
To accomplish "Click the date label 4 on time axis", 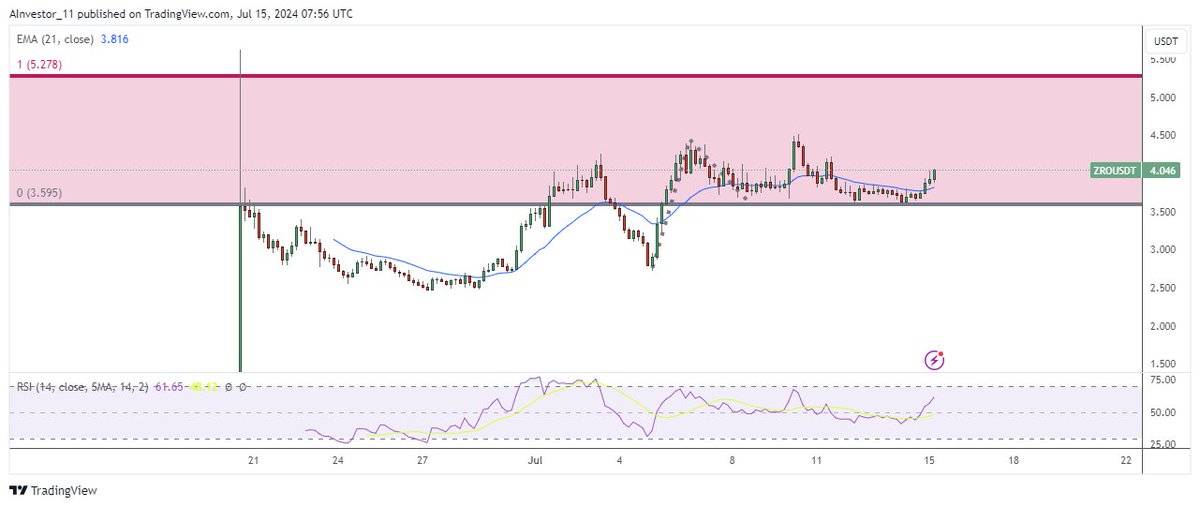I will (620, 461).
